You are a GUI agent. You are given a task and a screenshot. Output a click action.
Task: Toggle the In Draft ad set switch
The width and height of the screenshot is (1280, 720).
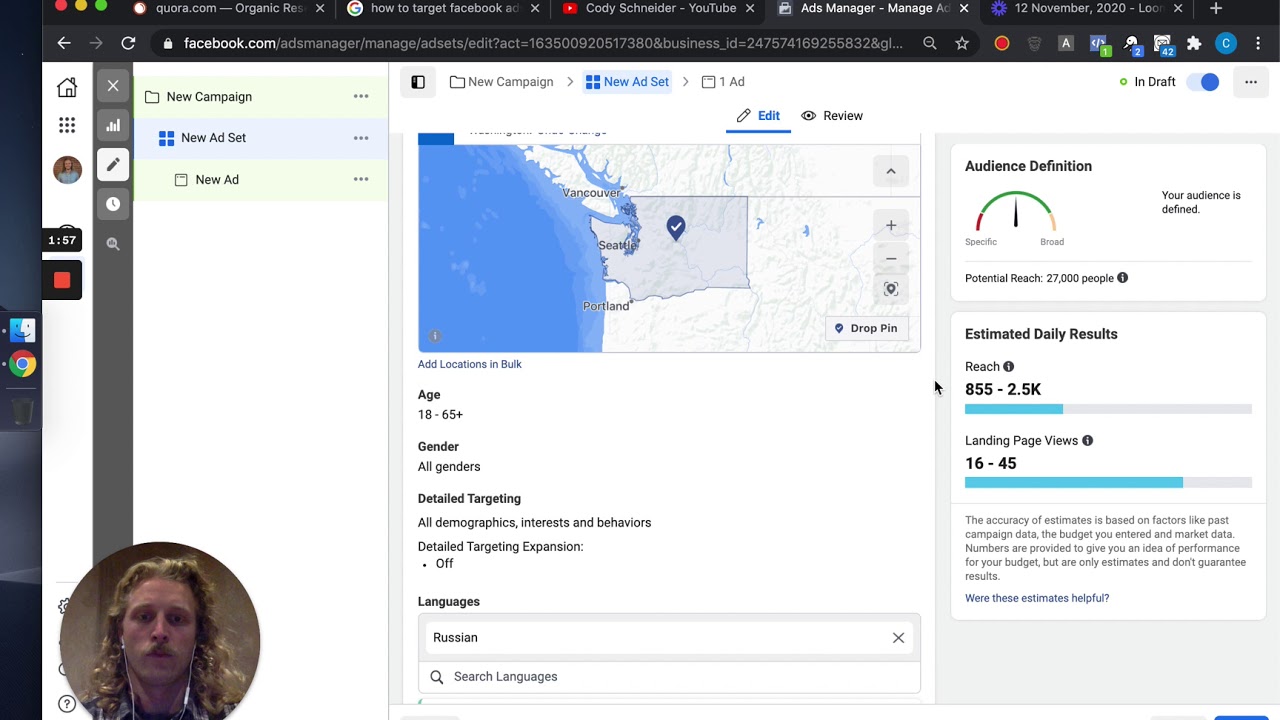pos(1203,82)
